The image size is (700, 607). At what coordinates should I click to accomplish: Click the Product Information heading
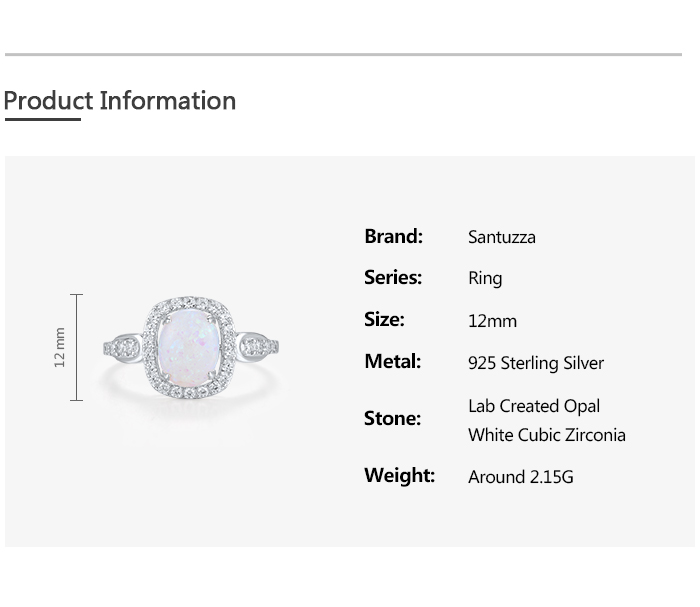pyautogui.click(x=120, y=101)
